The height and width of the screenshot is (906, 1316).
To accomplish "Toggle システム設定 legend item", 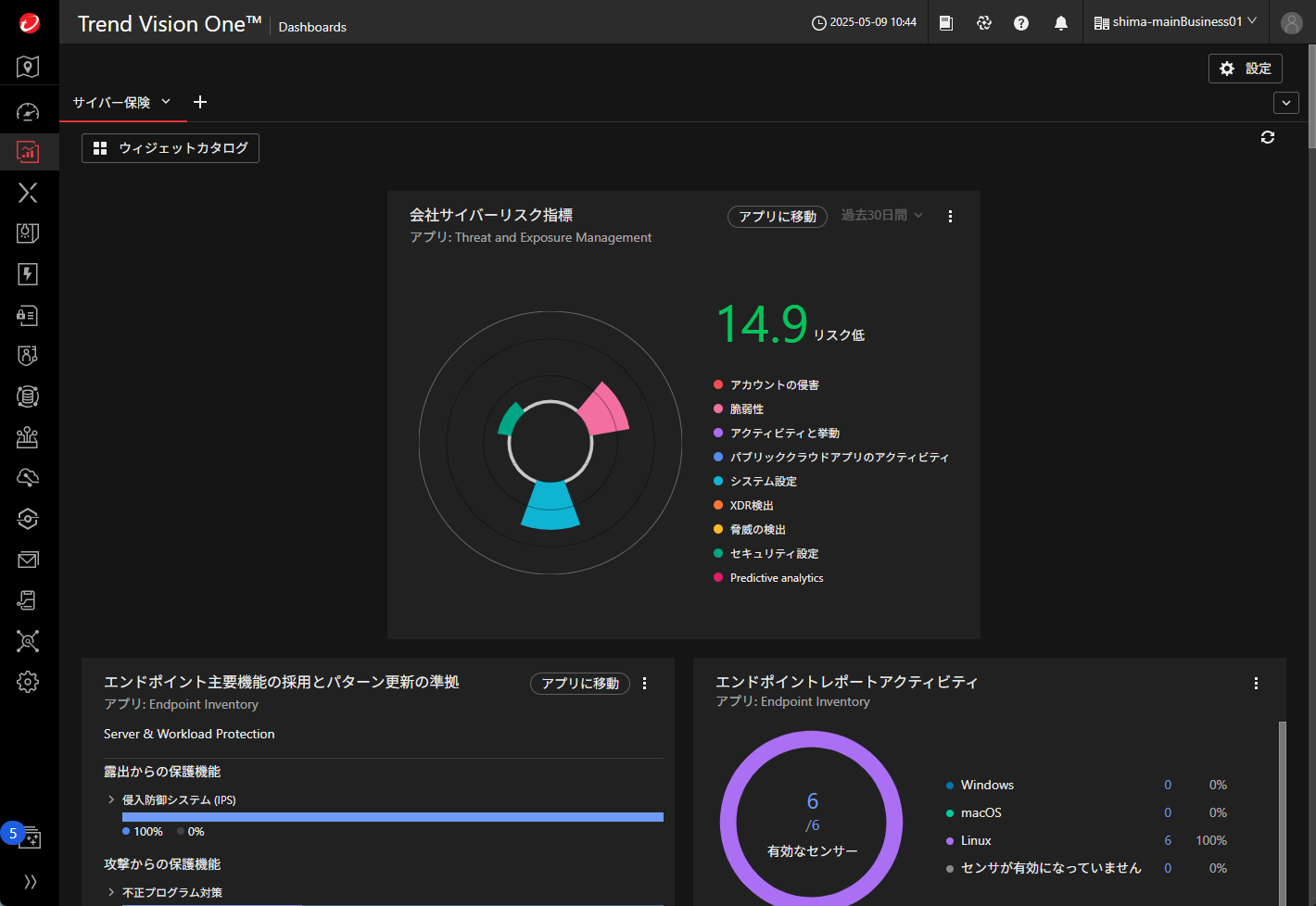I will 755,481.
